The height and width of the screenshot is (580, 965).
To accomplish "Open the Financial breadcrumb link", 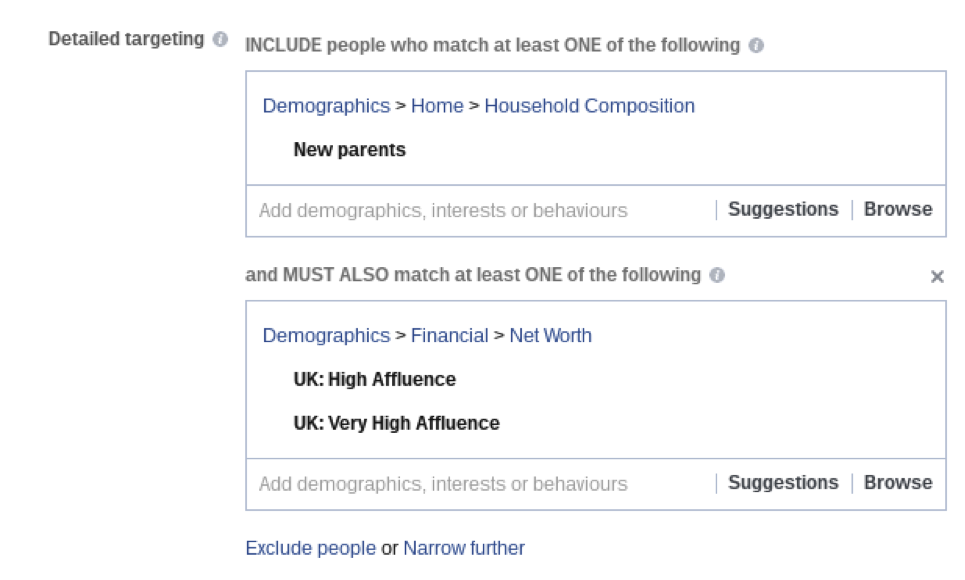I will coord(449,336).
